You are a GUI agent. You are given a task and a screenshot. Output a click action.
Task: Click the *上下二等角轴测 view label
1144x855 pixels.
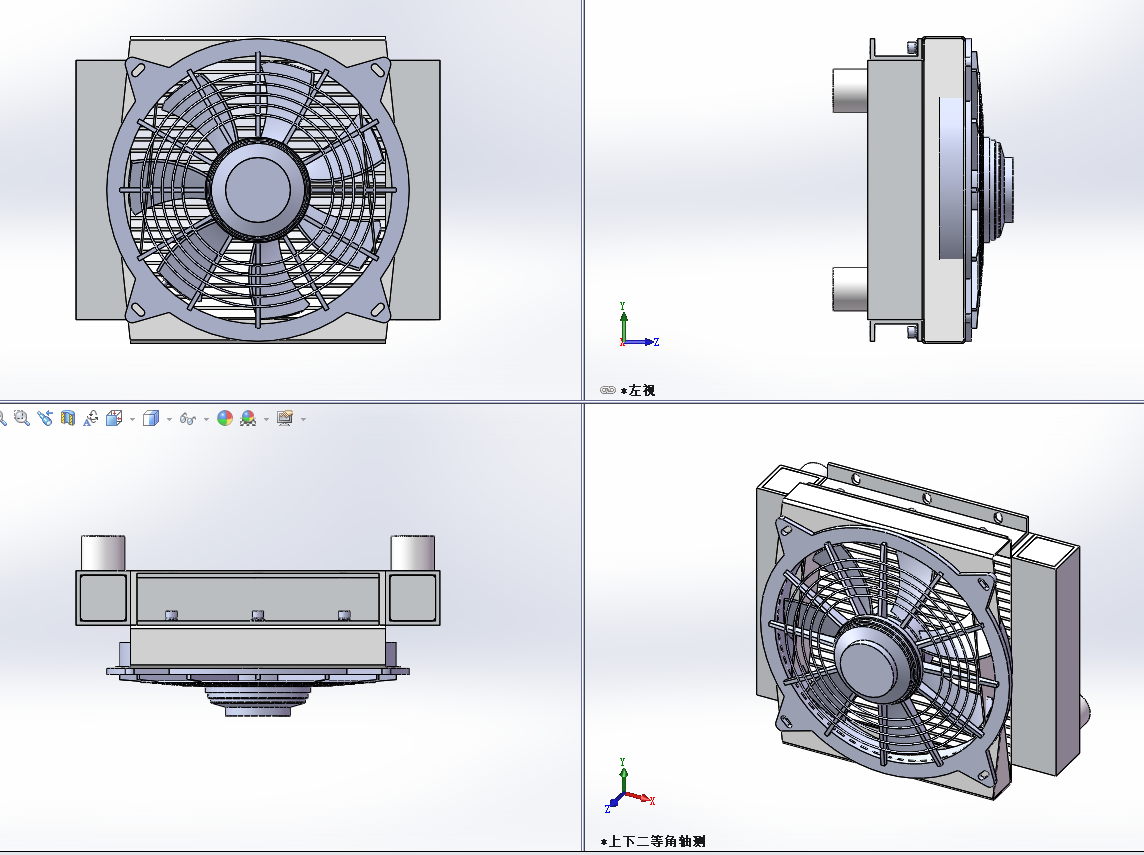click(653, 841)
